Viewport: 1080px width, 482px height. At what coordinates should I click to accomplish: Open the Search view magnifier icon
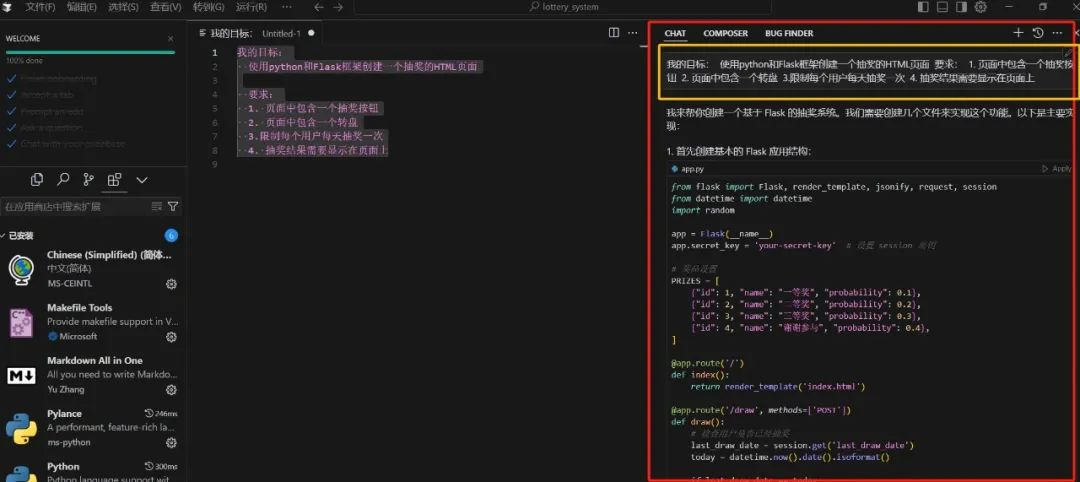(x=63, y=180)
